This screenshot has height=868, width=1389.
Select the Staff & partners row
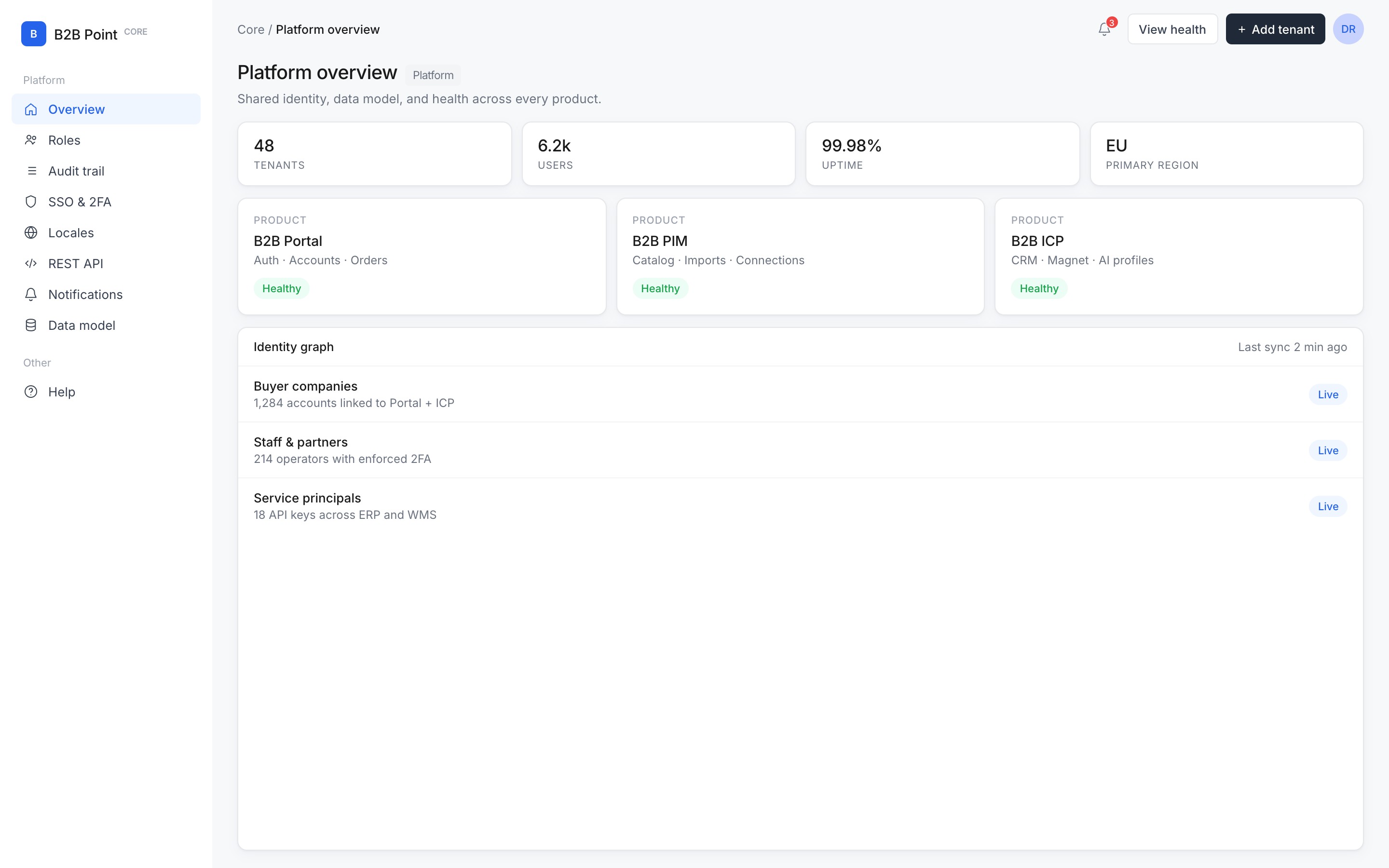click(800, 450)
